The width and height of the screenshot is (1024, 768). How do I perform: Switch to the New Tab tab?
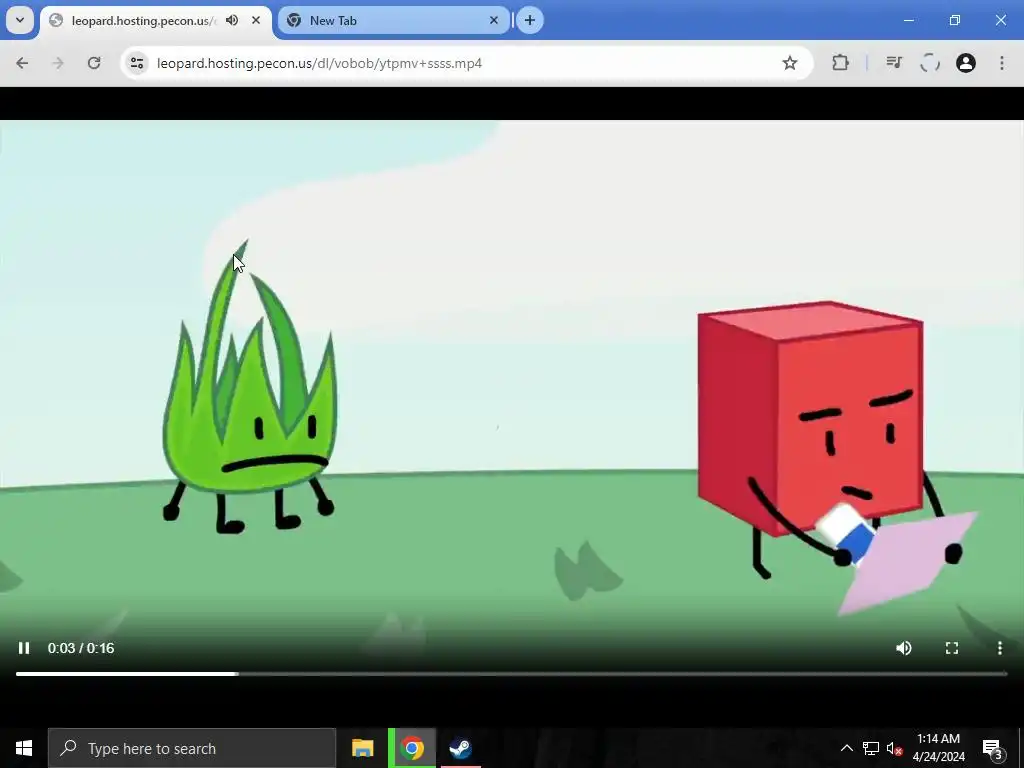392,21
